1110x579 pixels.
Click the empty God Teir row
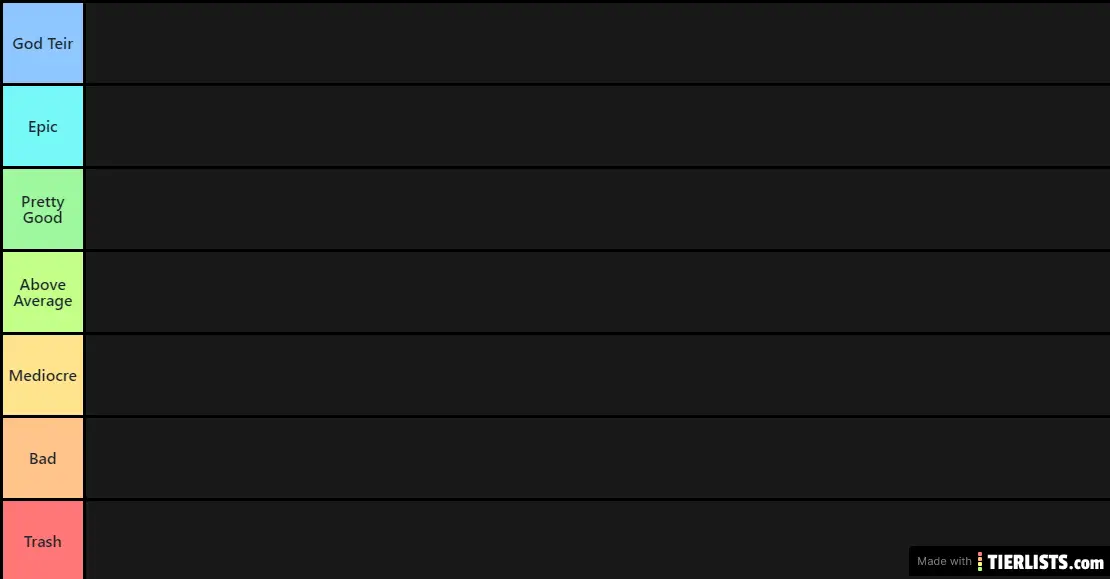tap(596, 43)
